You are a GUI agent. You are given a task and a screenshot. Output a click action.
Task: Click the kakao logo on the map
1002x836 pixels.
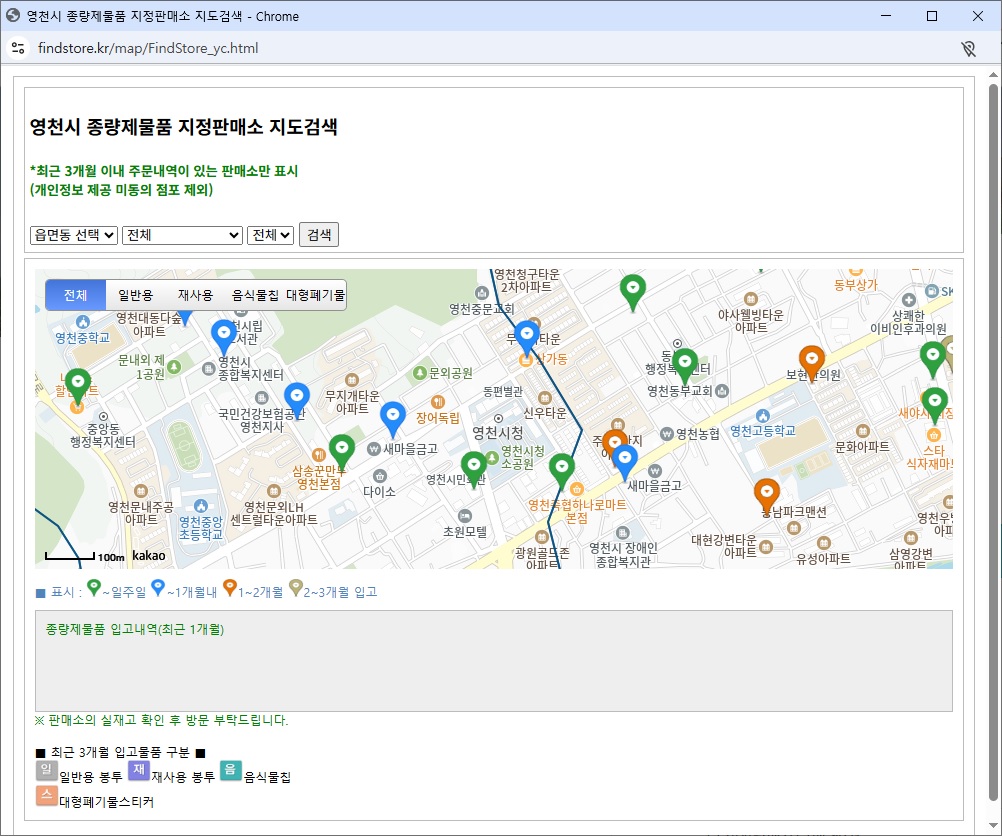pos(149,555)
